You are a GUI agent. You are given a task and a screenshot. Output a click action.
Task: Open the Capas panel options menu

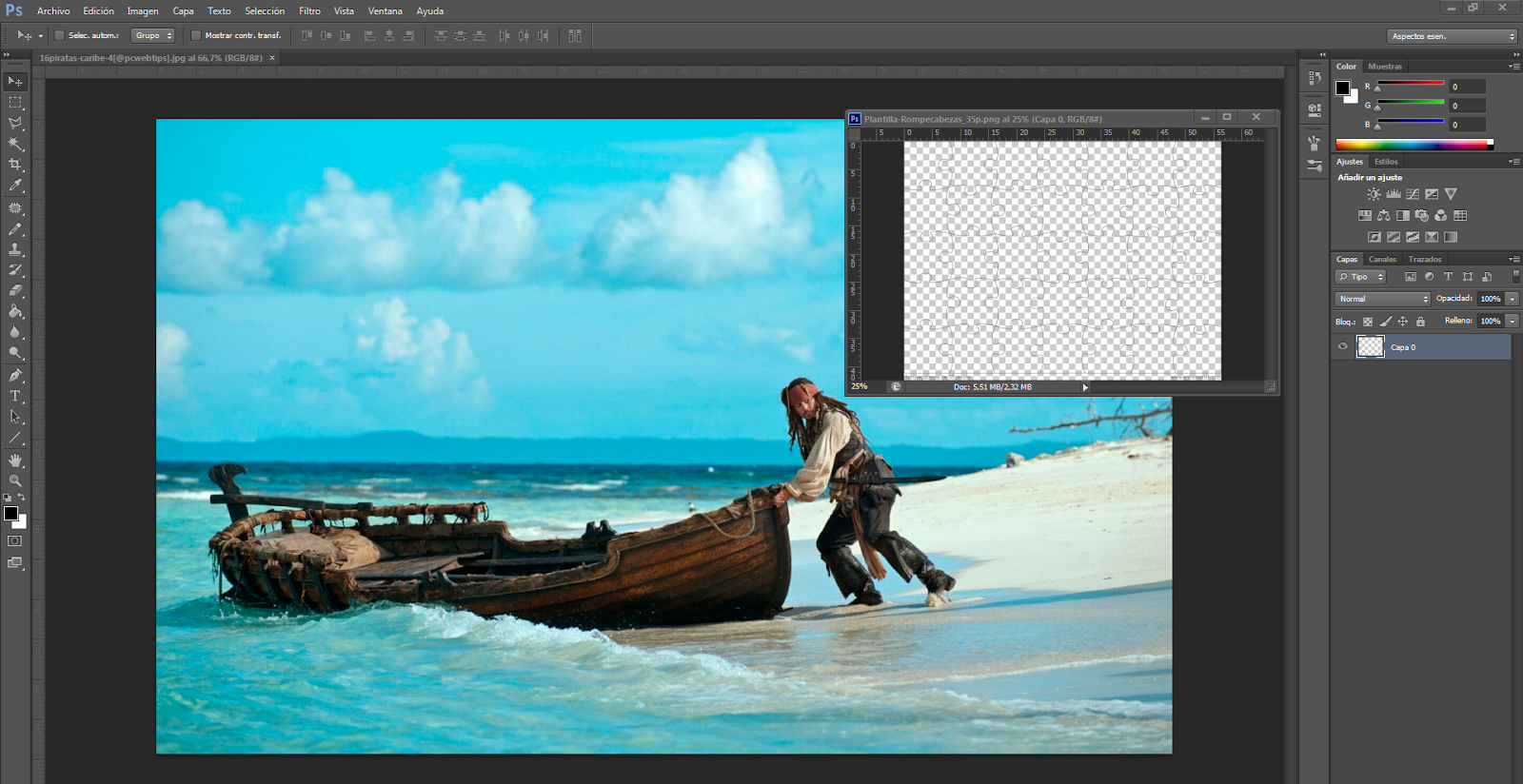tap(1514, 259)
